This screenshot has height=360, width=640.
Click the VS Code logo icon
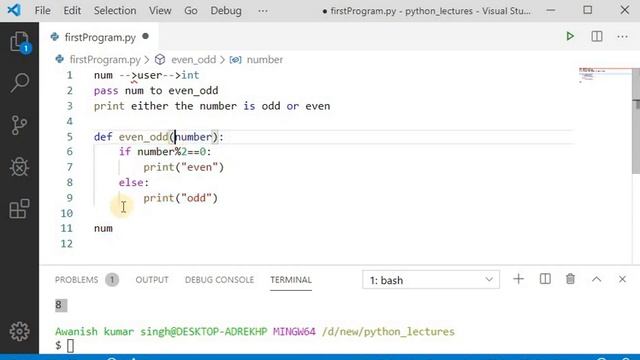[x=14, y=10]
